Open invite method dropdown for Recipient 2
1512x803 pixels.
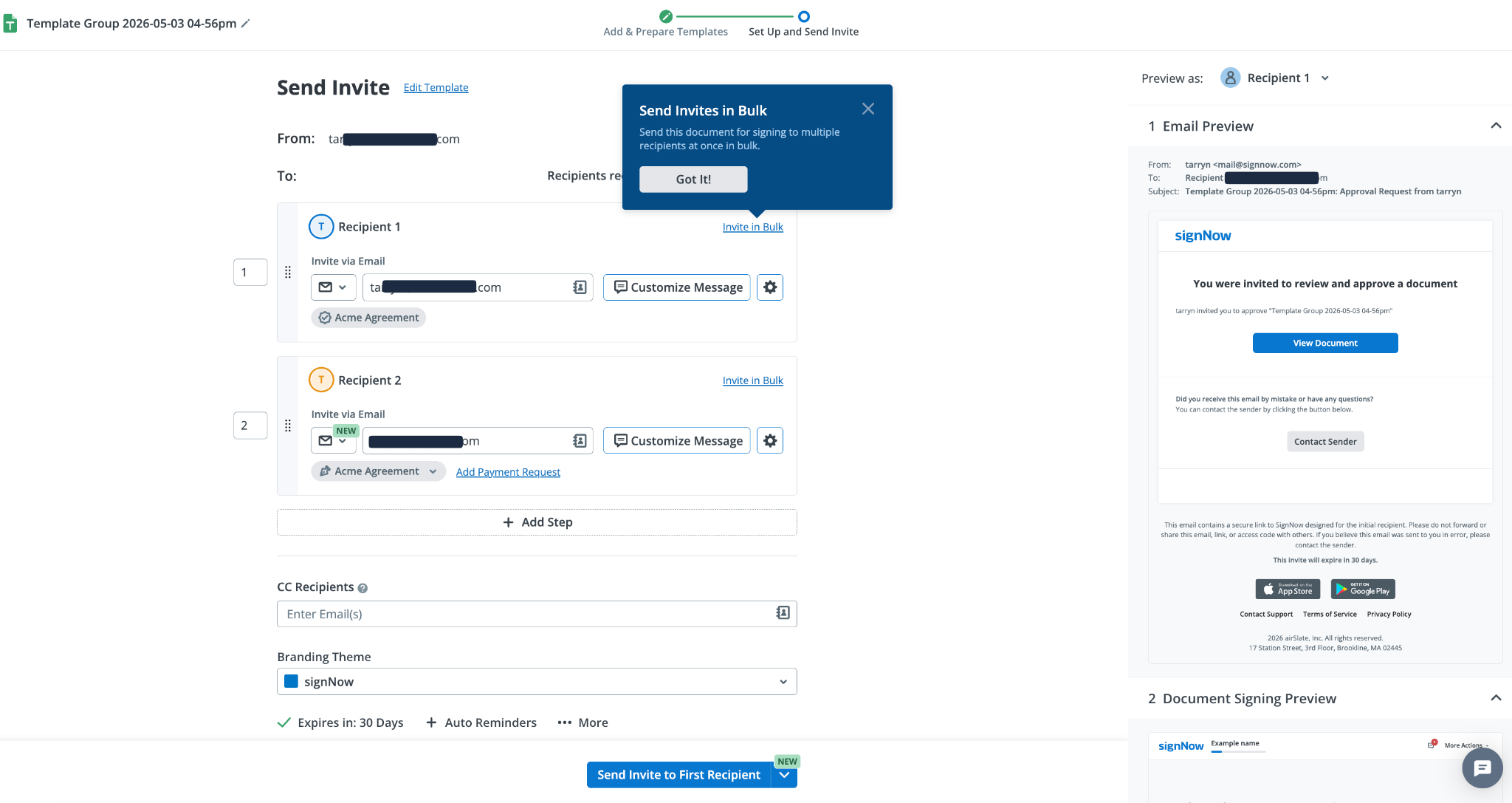[x=334, y=441]
